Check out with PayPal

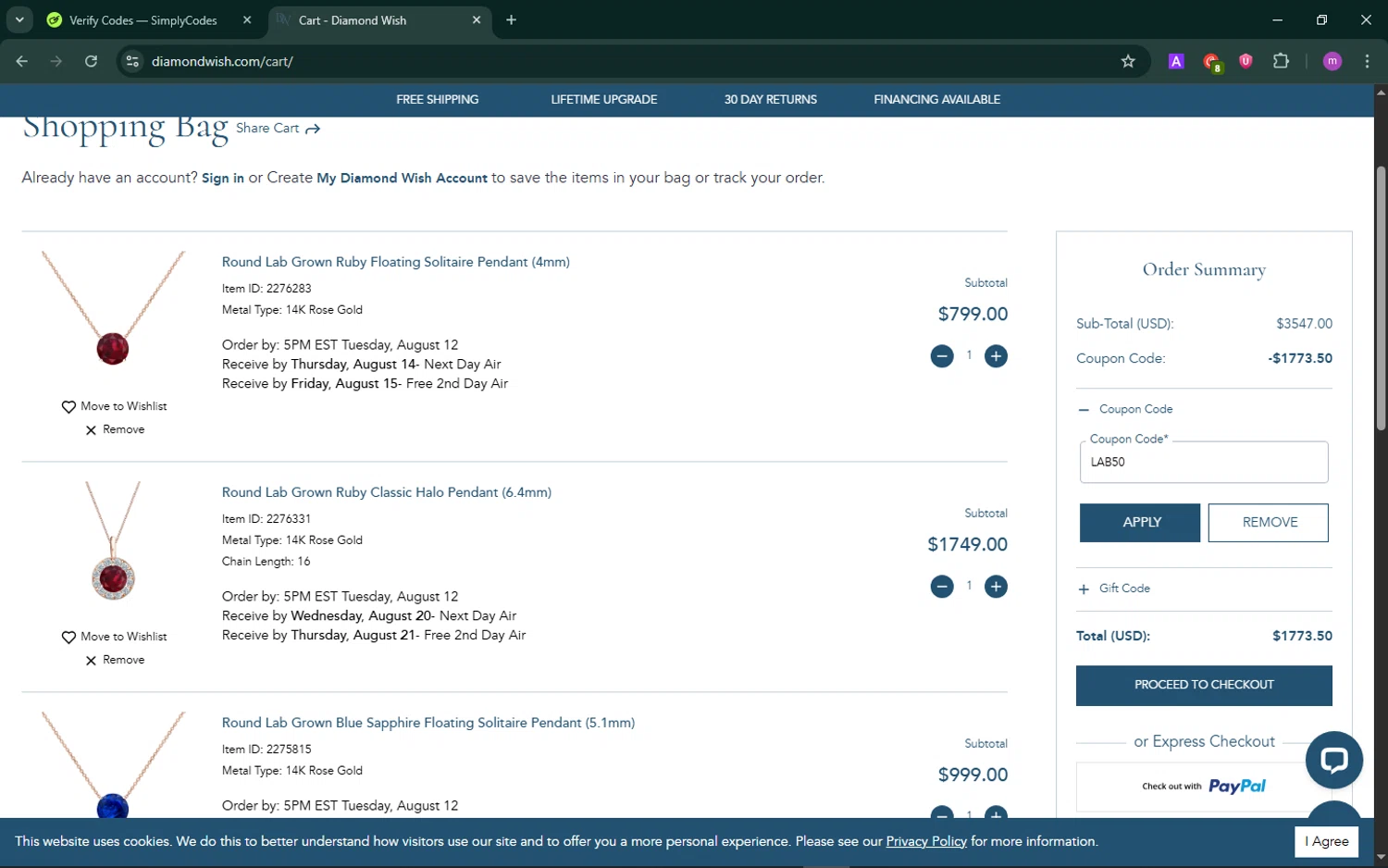(x=1204, y=787)
